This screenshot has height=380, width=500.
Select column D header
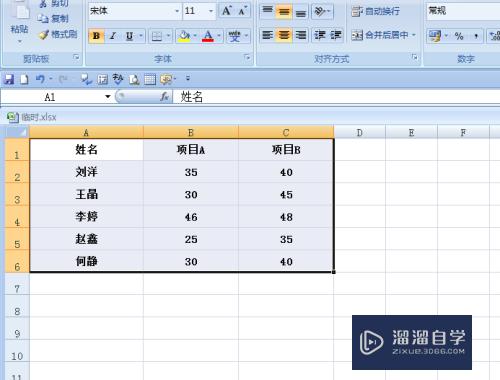359,133
